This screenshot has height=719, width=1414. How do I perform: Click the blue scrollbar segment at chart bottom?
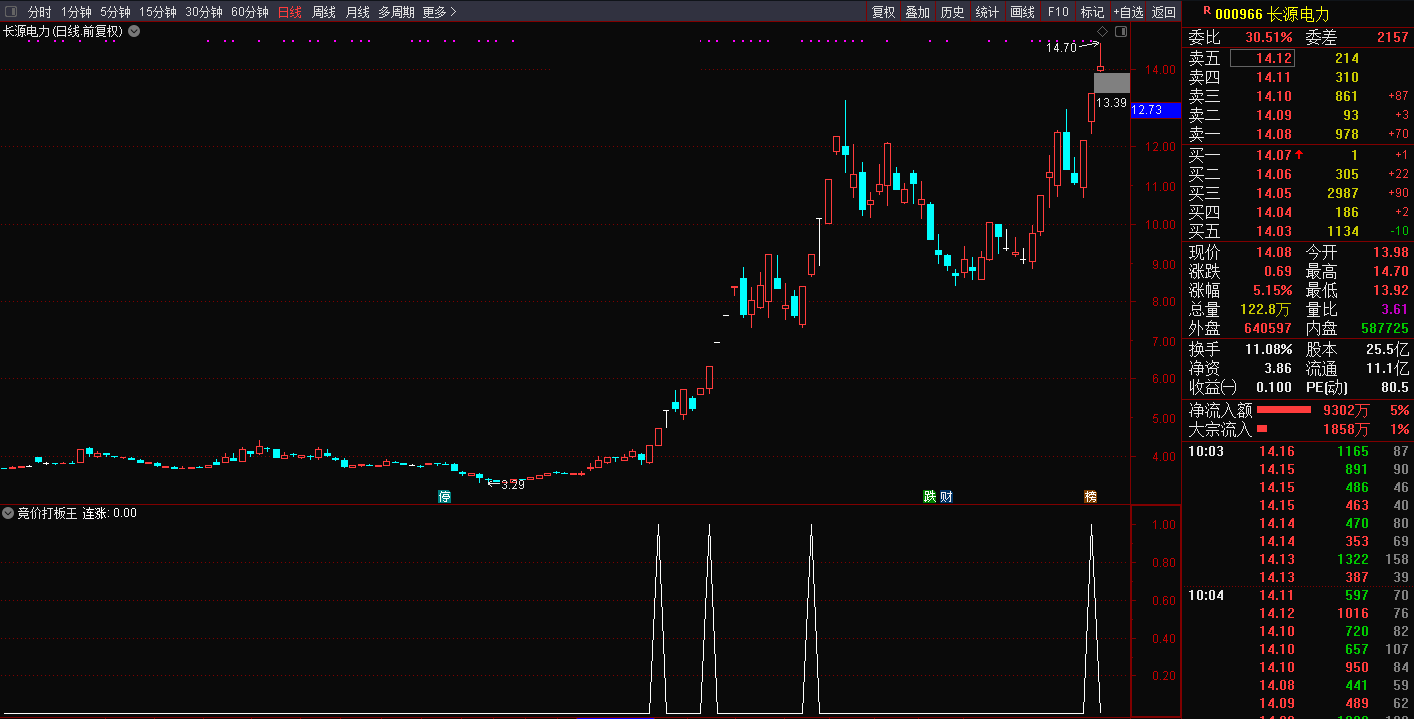click(615, 717)
